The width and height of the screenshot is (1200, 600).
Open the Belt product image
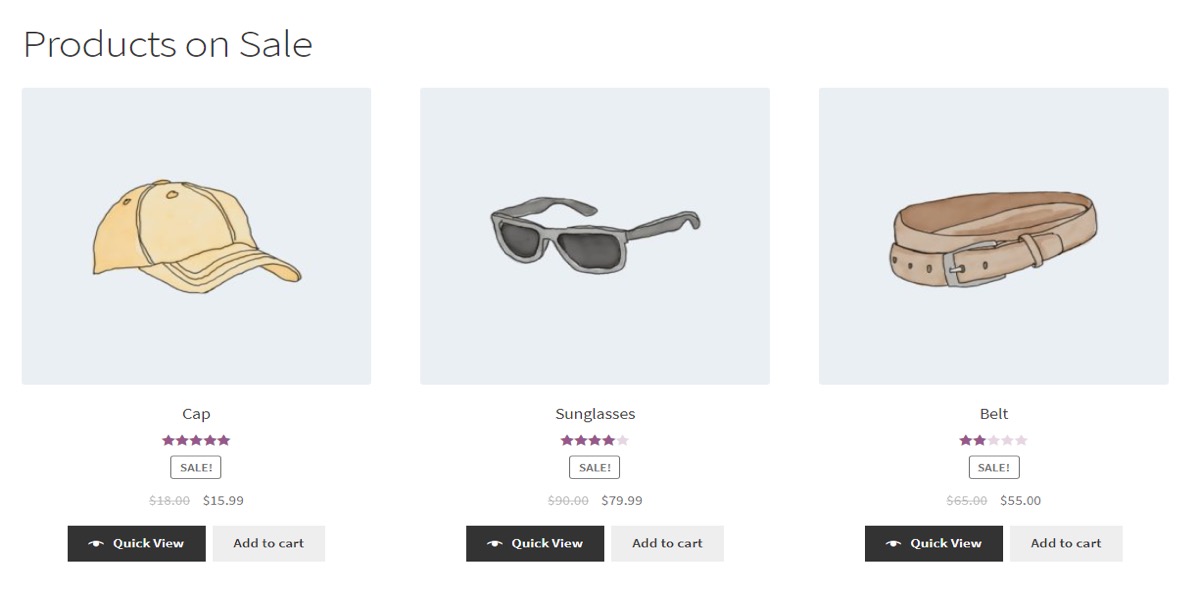tap(993, 236)
